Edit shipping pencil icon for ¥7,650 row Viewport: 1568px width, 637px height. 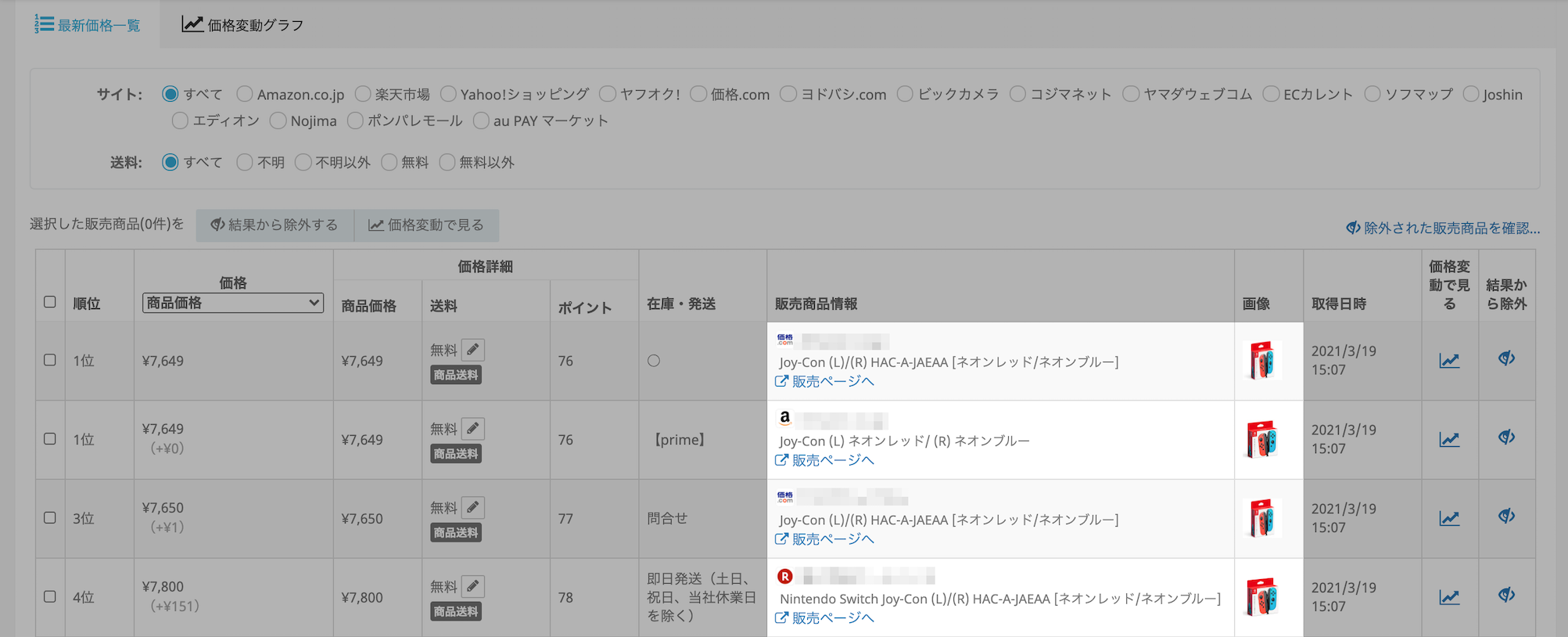(472, 507)
